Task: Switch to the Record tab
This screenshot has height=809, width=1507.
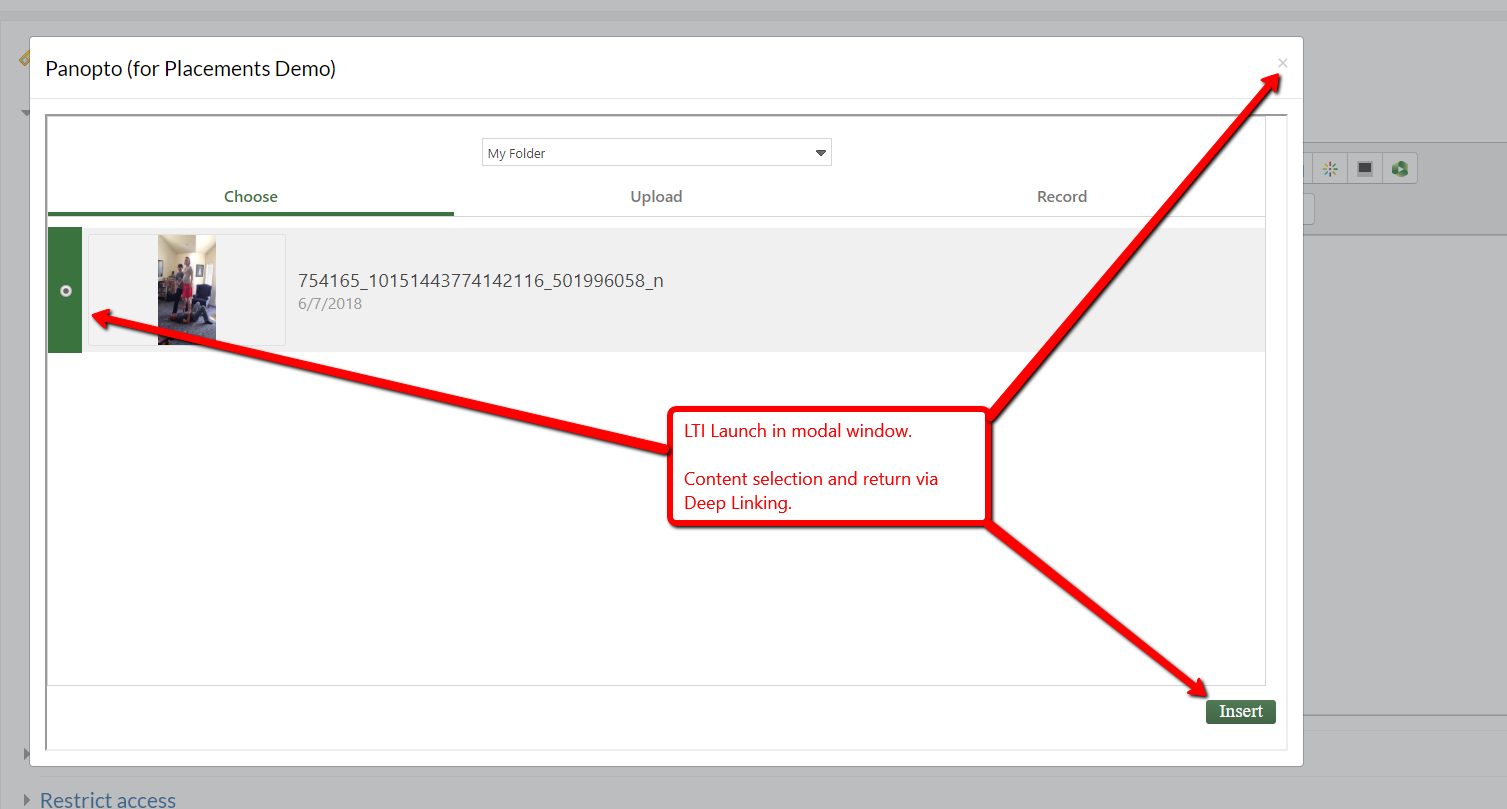Action: pos(1062,197)
